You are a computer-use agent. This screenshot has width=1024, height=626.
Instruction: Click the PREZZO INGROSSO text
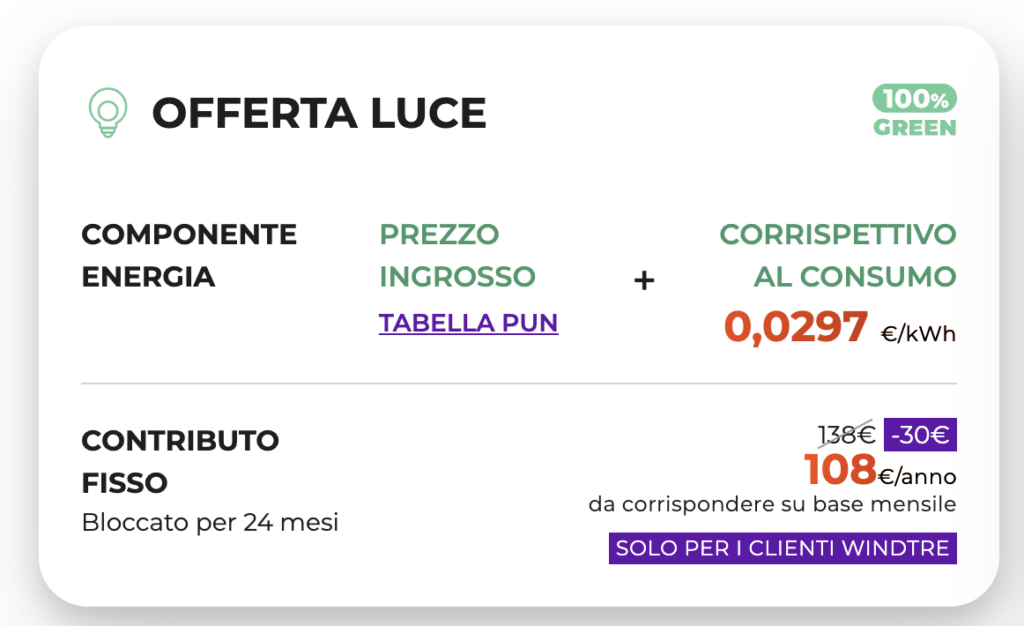457,255
